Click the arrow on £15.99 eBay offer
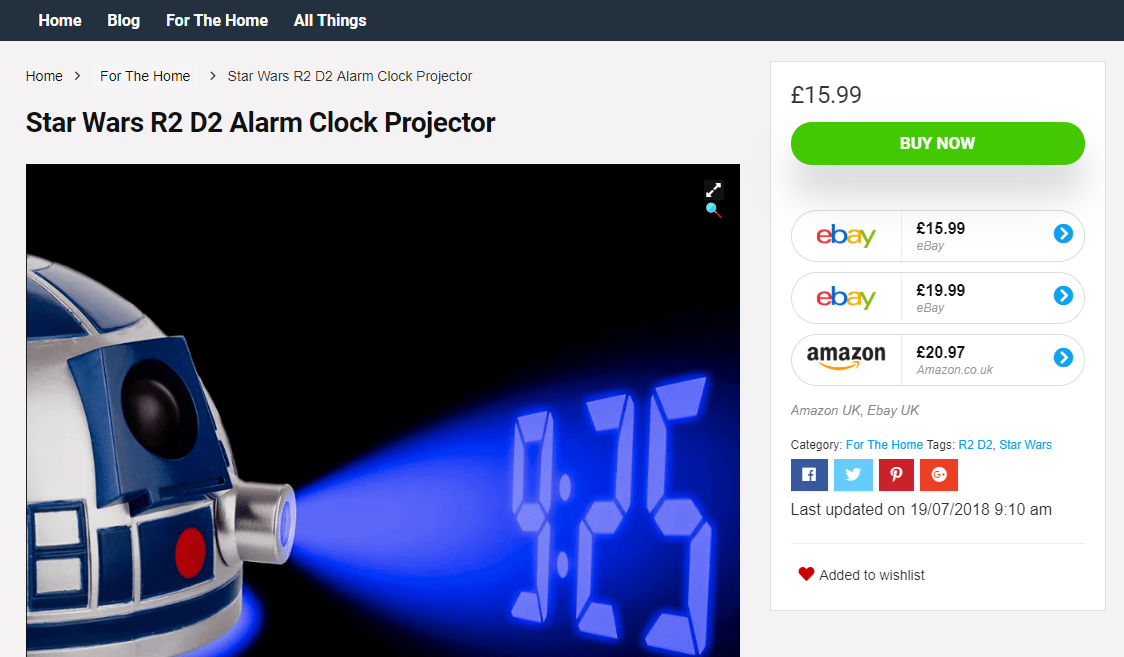The height and width of the screenshot is (657, 1124). pos(1063,234)
